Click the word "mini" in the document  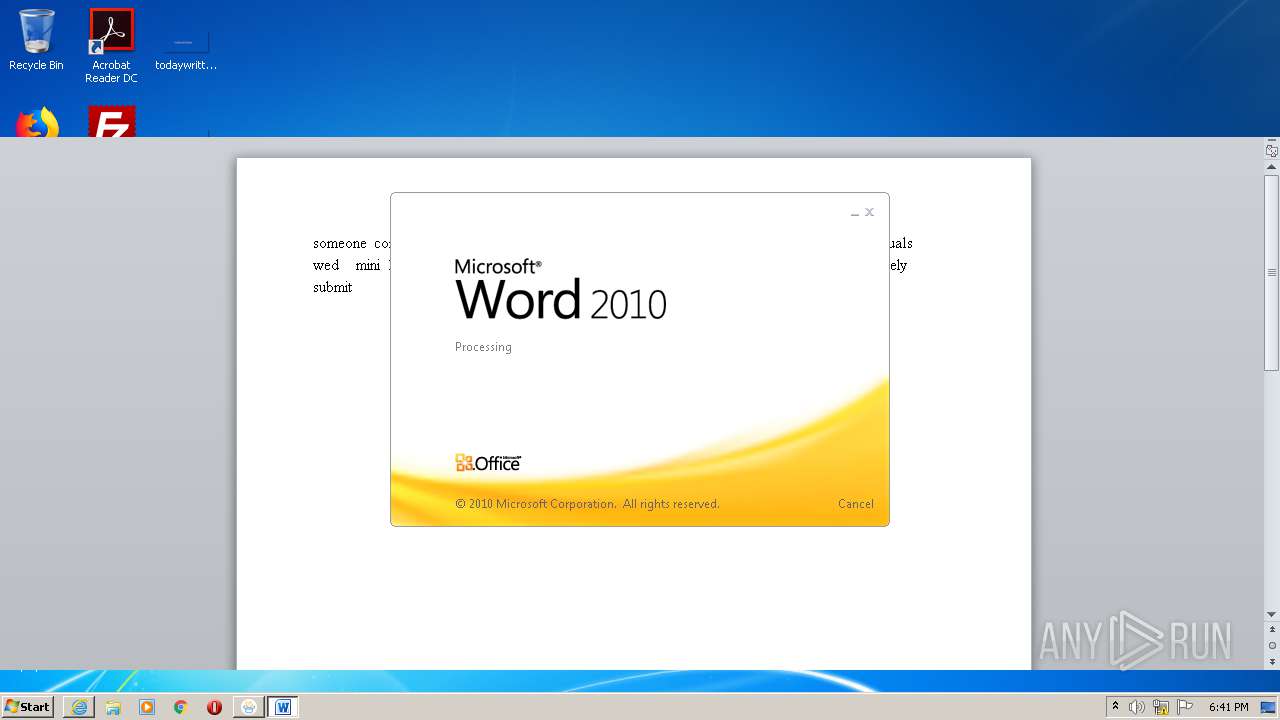[368, 265]
